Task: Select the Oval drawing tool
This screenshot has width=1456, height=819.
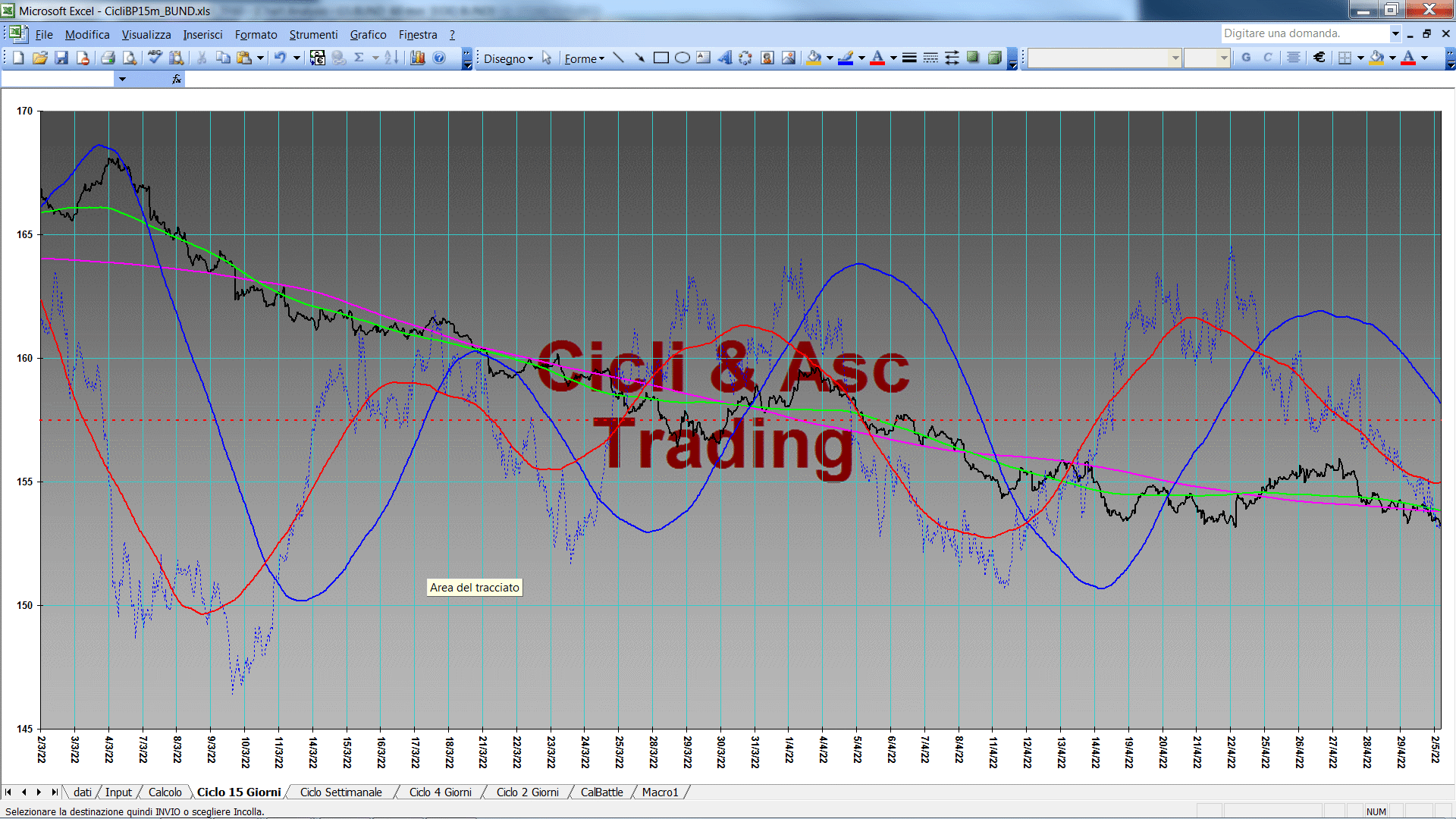Action: pyautogui.click(x=682, y=58)
